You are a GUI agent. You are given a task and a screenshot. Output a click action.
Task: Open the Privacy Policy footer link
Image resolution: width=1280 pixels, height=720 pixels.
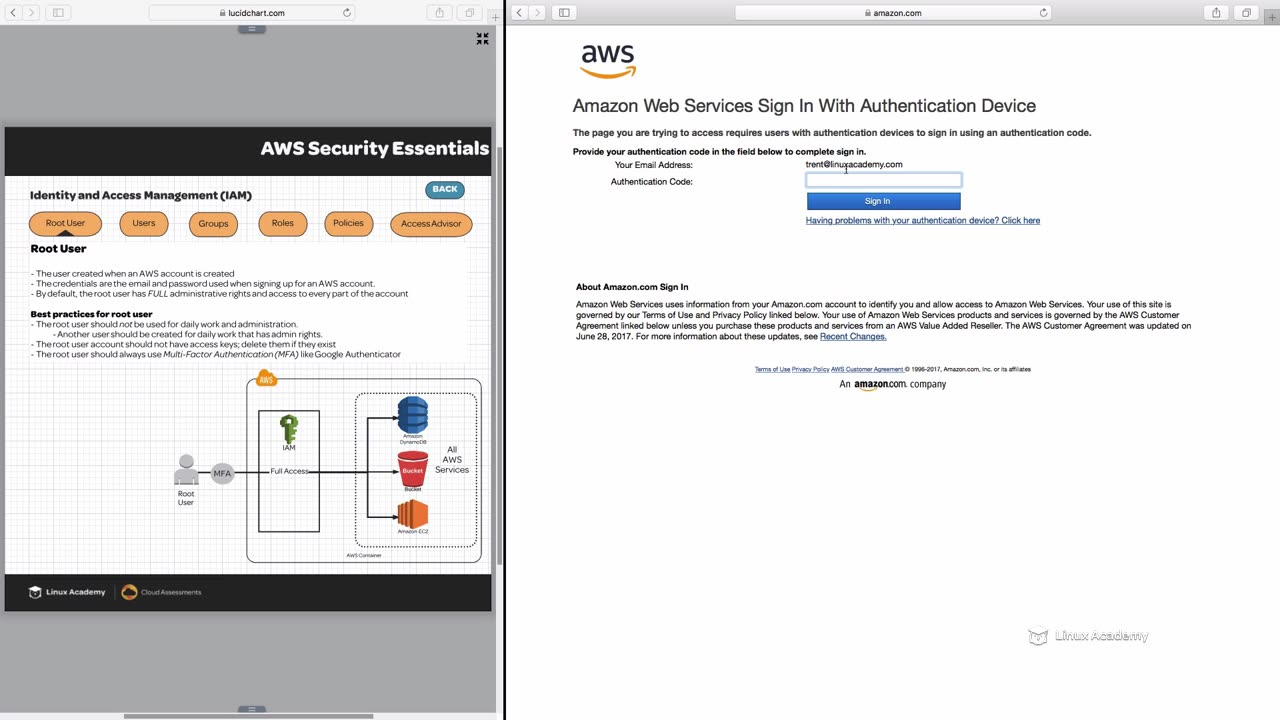point(810,369)
